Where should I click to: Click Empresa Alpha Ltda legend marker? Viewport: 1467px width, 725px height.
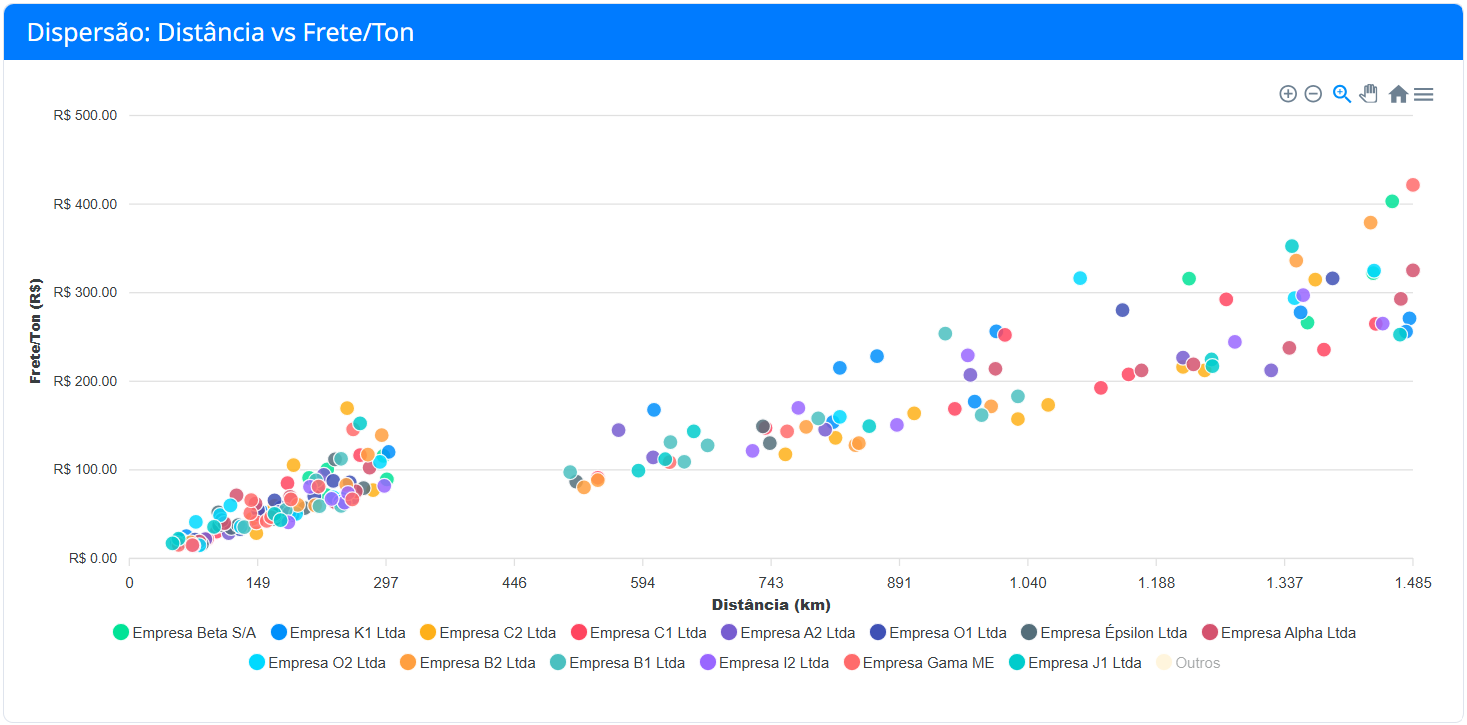click(x=1210, y=633)
